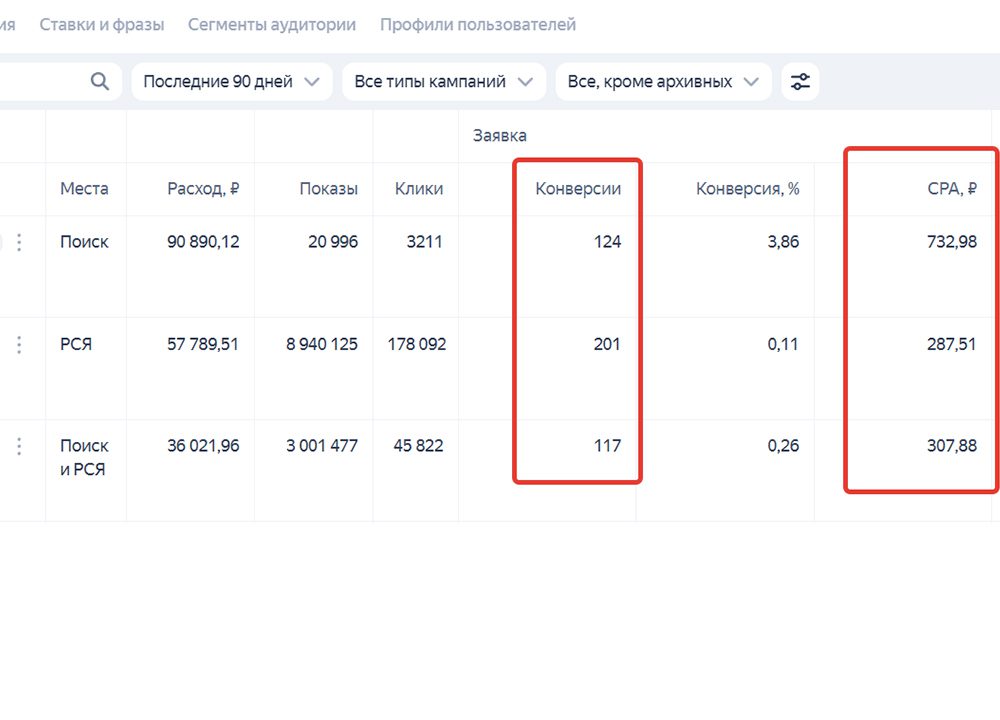The height and width of the screenshot is (720, 1000).
Task: Click the Показы column header
Action: tap(328, 188)
